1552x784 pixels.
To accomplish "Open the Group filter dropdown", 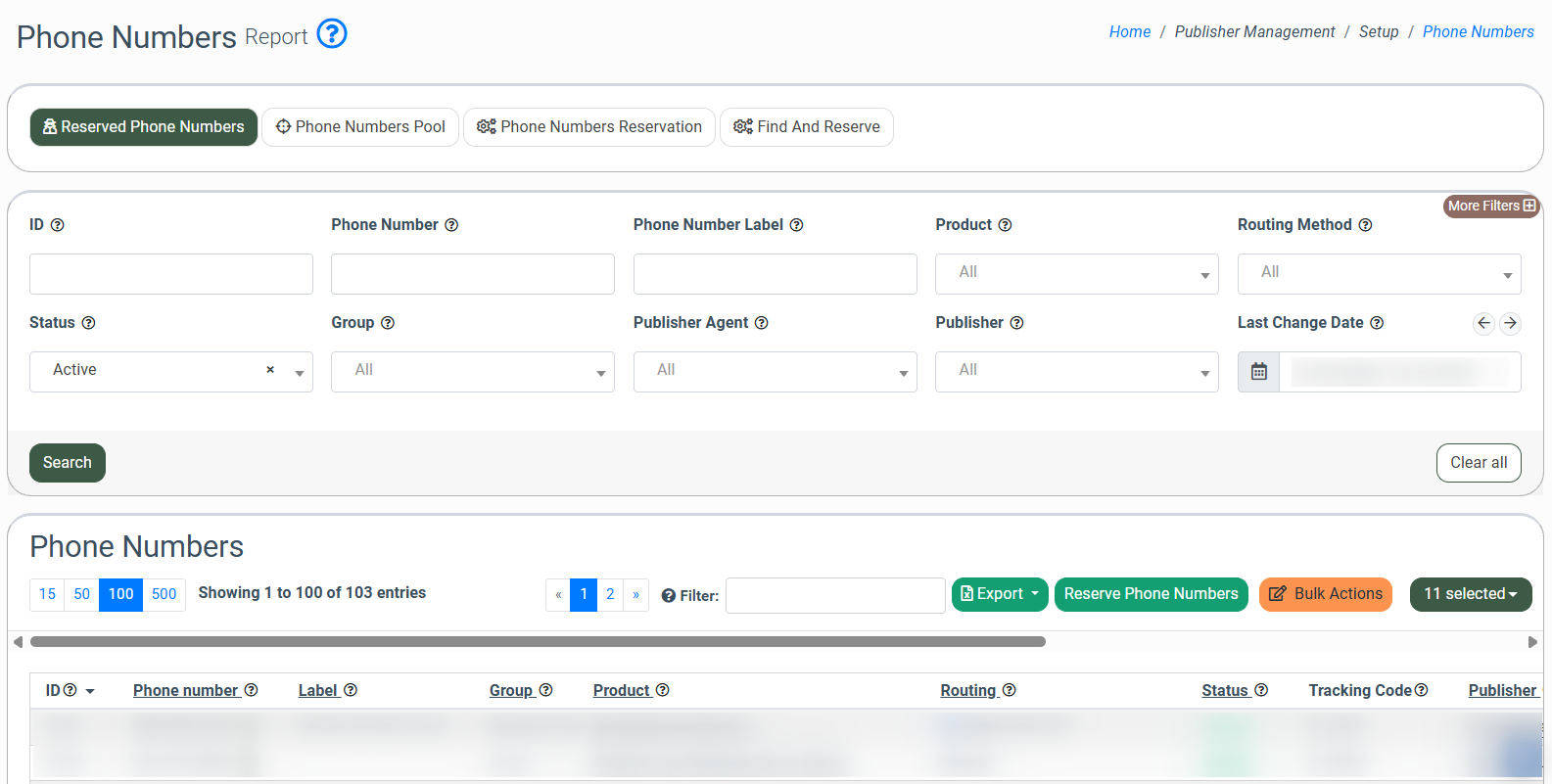I will [472, 372].
